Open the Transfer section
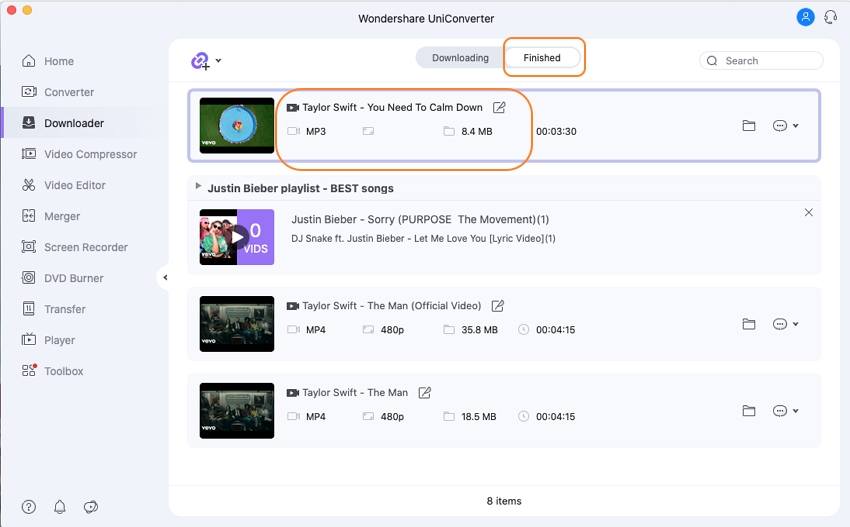This screenshot has height=527, width=850. pos(53,309)
